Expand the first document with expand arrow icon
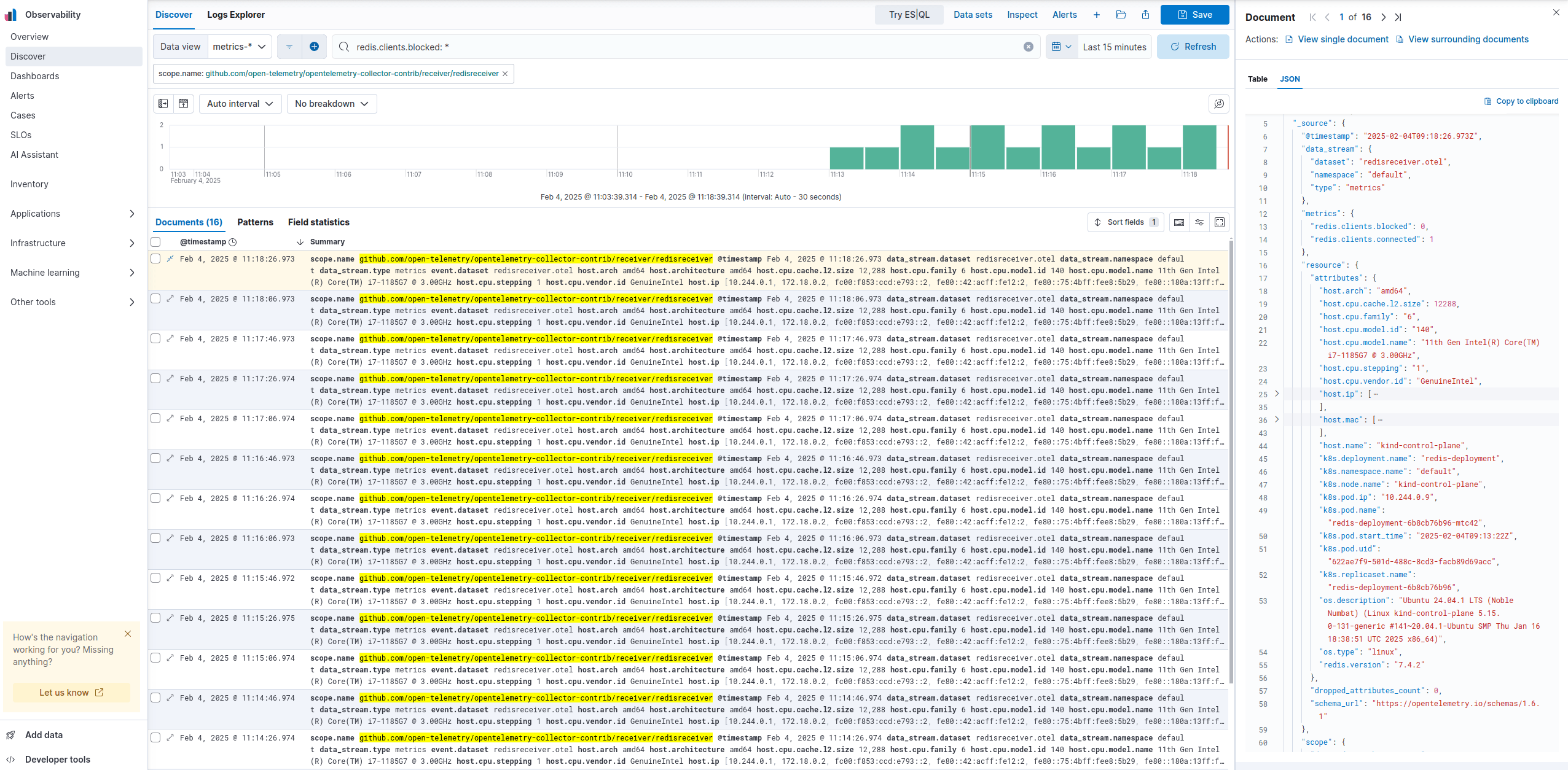Viewport: 1568px width, 770px height. [170, 259]
